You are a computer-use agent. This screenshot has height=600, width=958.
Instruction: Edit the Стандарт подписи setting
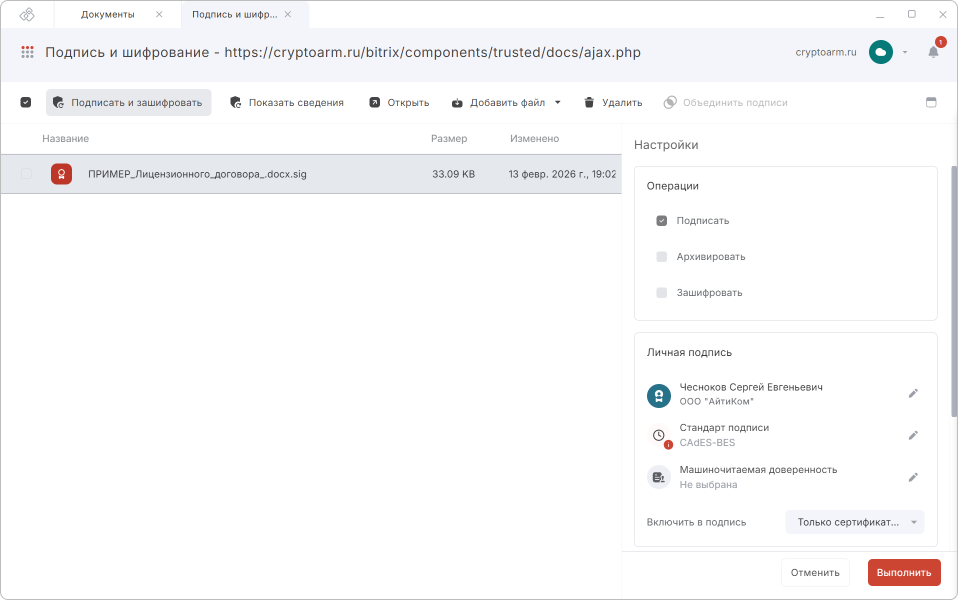(912, 435)
